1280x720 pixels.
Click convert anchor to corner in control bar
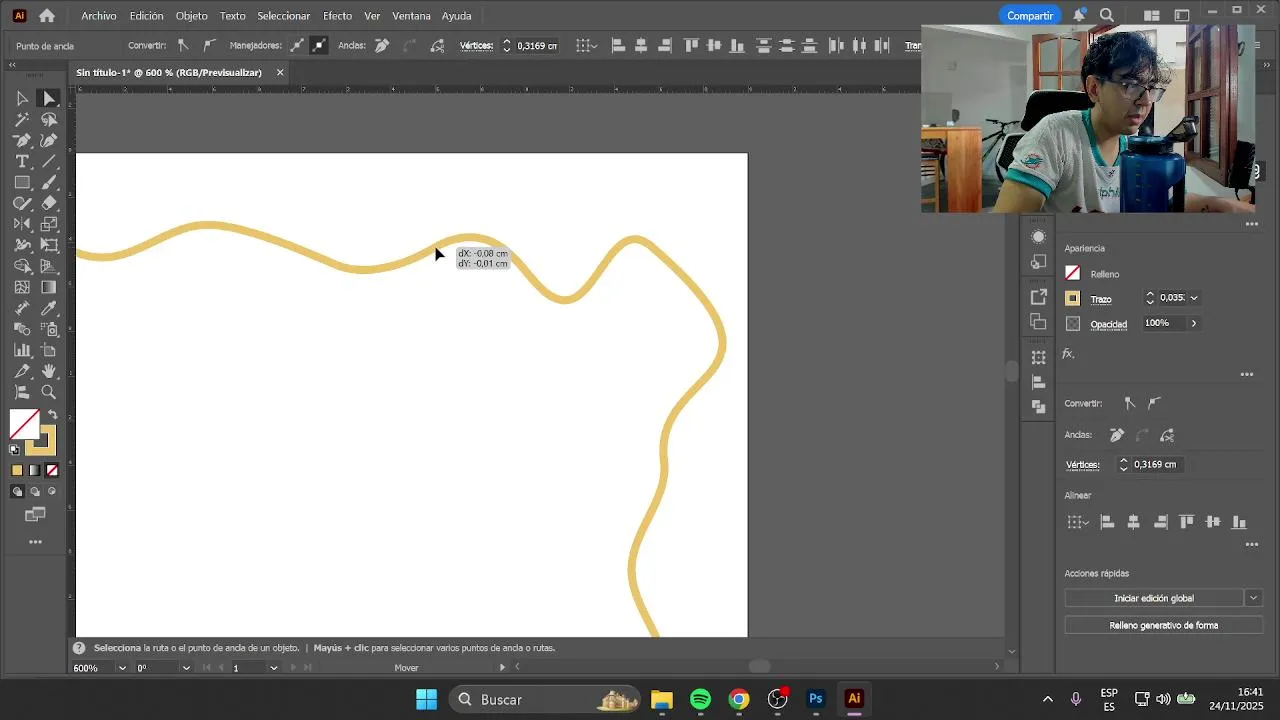tap(182, 46)
